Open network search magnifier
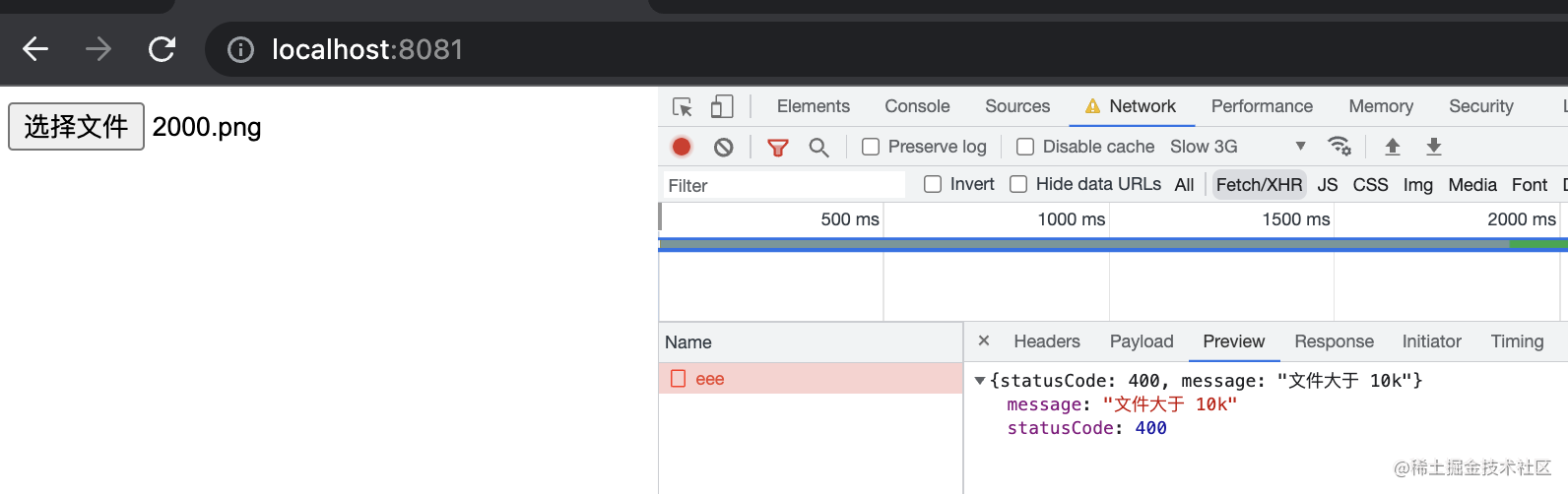1568x494 pixels. pos(818,147)
